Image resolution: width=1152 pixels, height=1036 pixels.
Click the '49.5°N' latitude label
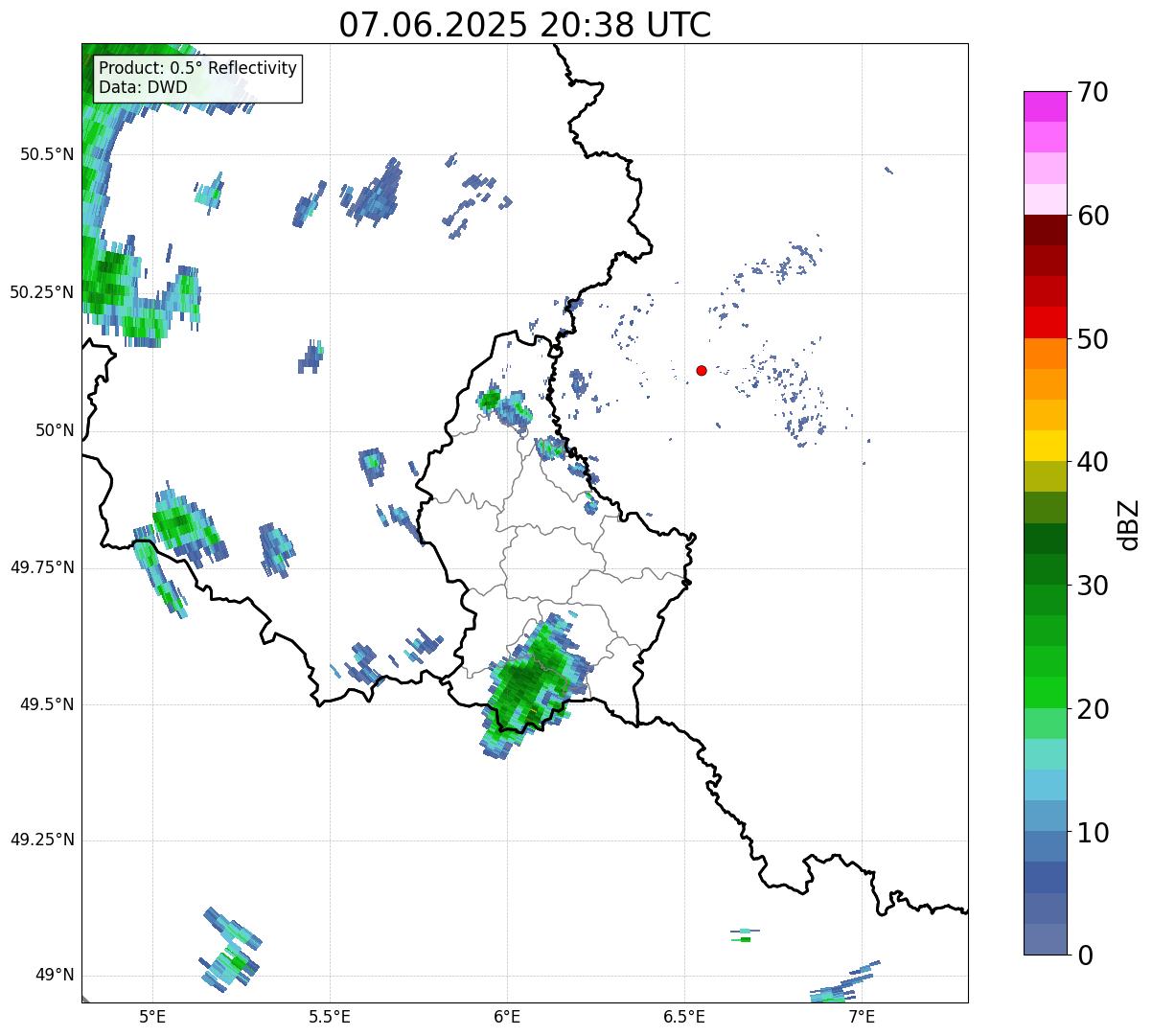point(46,704)
